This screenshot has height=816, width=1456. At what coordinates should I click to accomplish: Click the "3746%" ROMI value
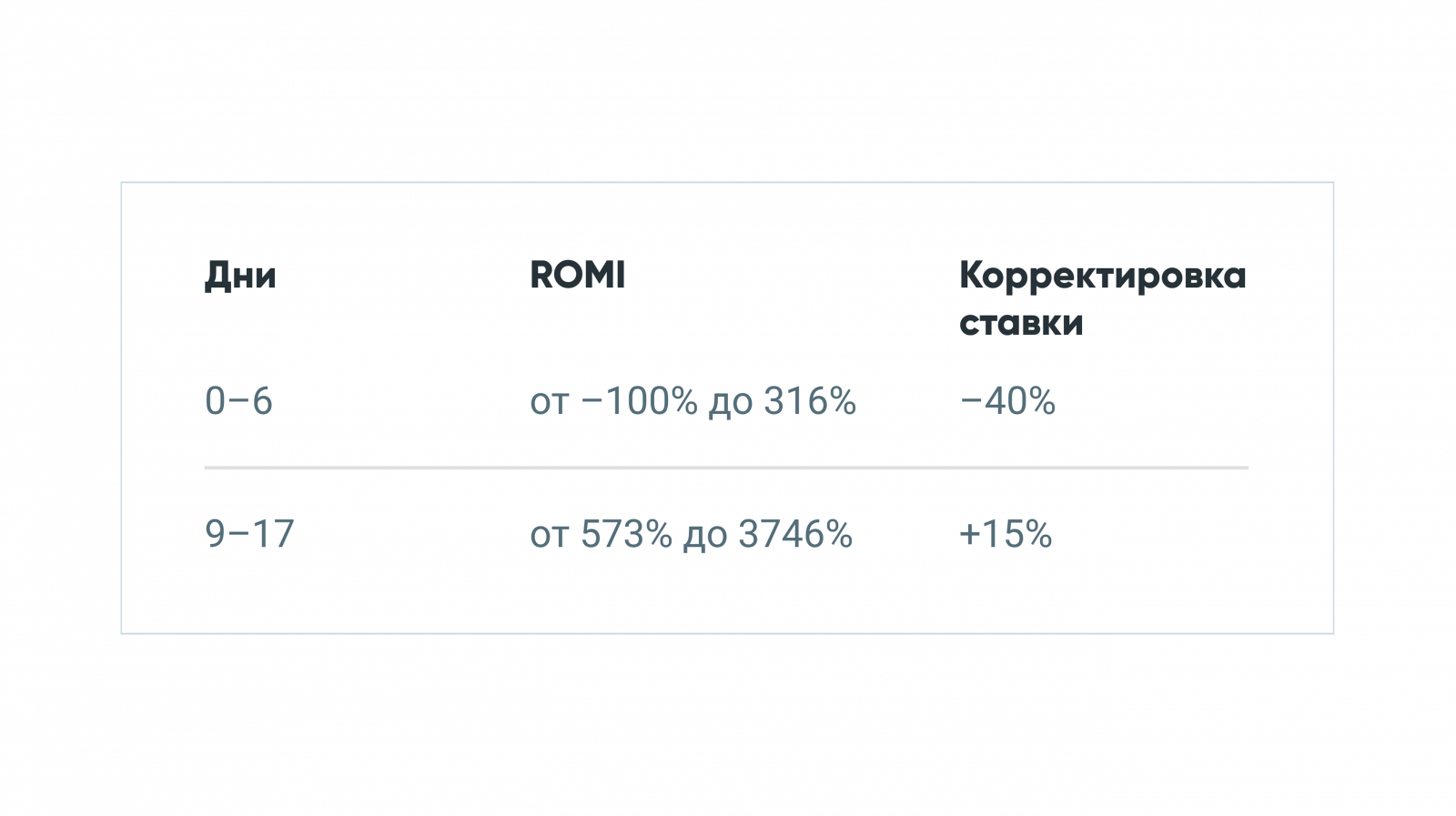795,534
